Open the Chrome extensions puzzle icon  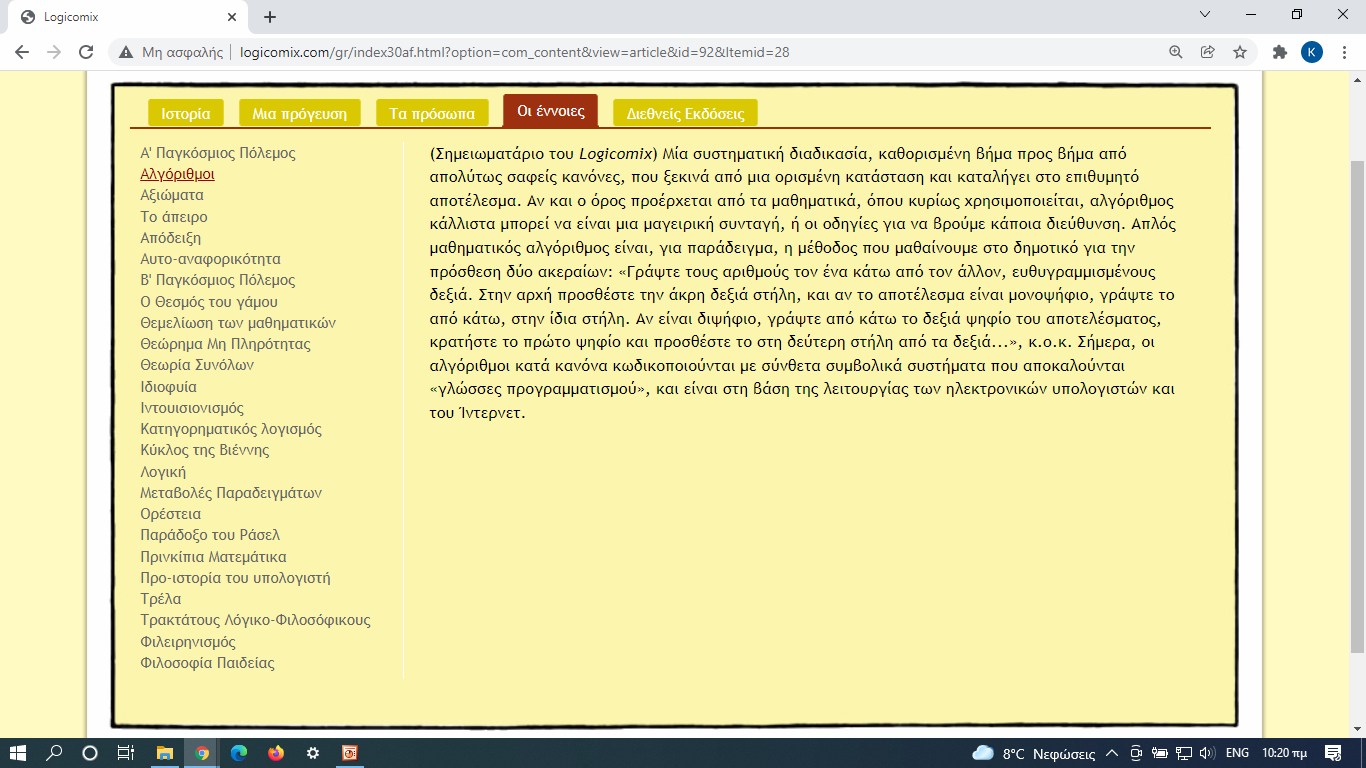pos(1279,52)
